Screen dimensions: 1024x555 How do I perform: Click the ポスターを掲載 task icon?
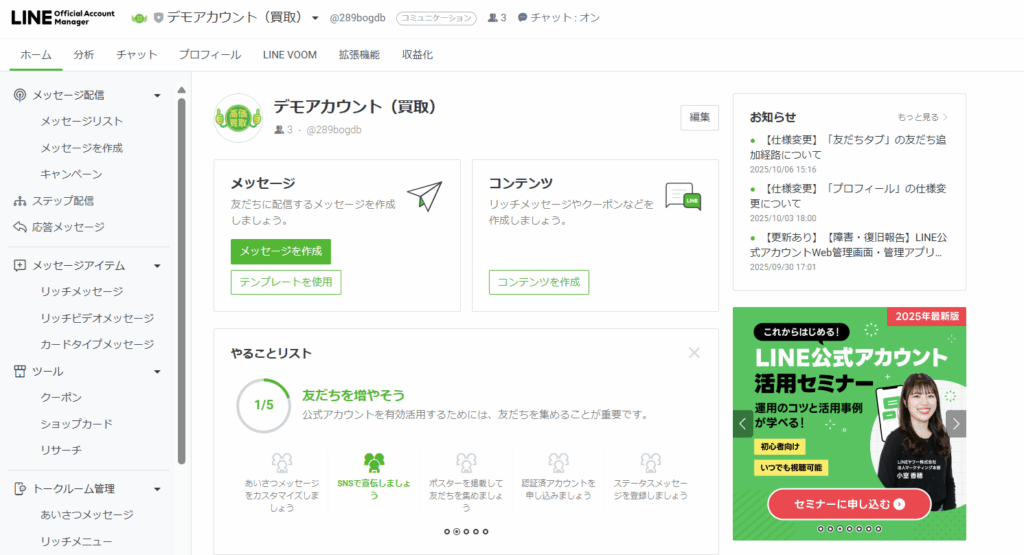466,462
